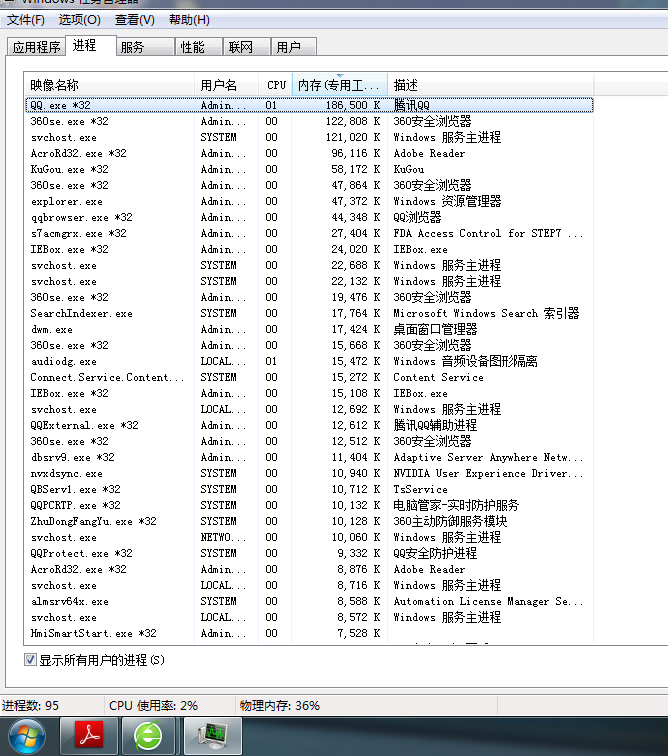Image resolution: width=668 pixels, height=756 pixels.
Task: Select 360se.exe using 12,512 K
Action: (x=309, y=441)
